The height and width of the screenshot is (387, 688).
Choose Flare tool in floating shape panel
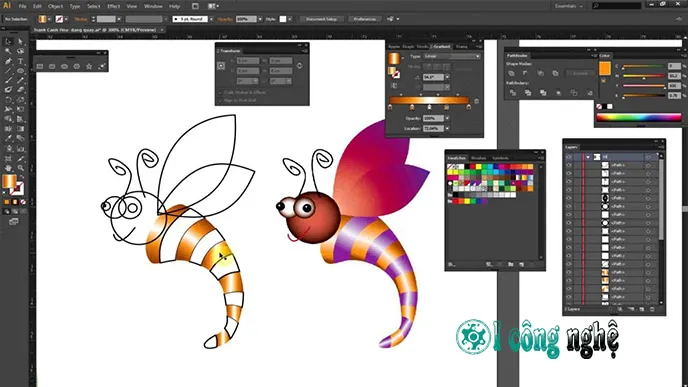click(x=102, y=66)
